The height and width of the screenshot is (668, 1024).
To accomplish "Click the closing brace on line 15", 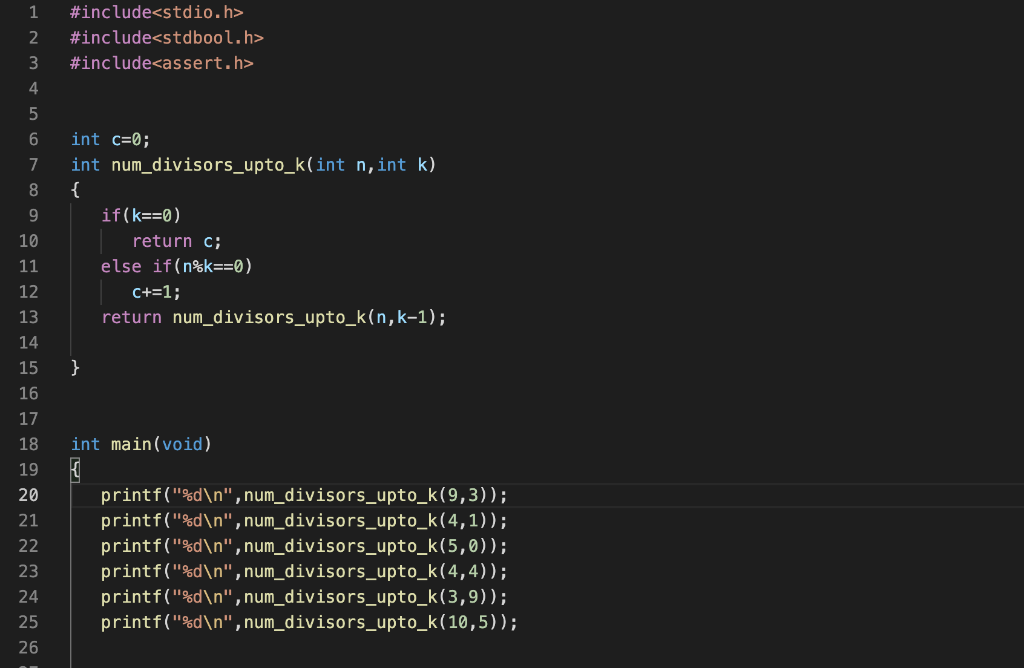I will (75, 367).
